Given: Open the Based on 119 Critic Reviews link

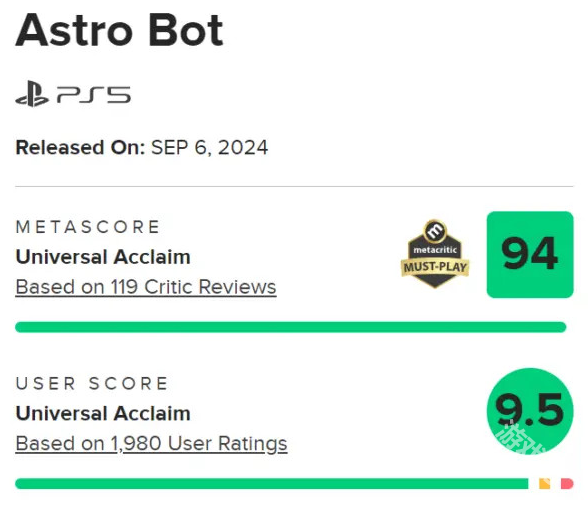Looking at the screenshot, I should pos(146,287).
